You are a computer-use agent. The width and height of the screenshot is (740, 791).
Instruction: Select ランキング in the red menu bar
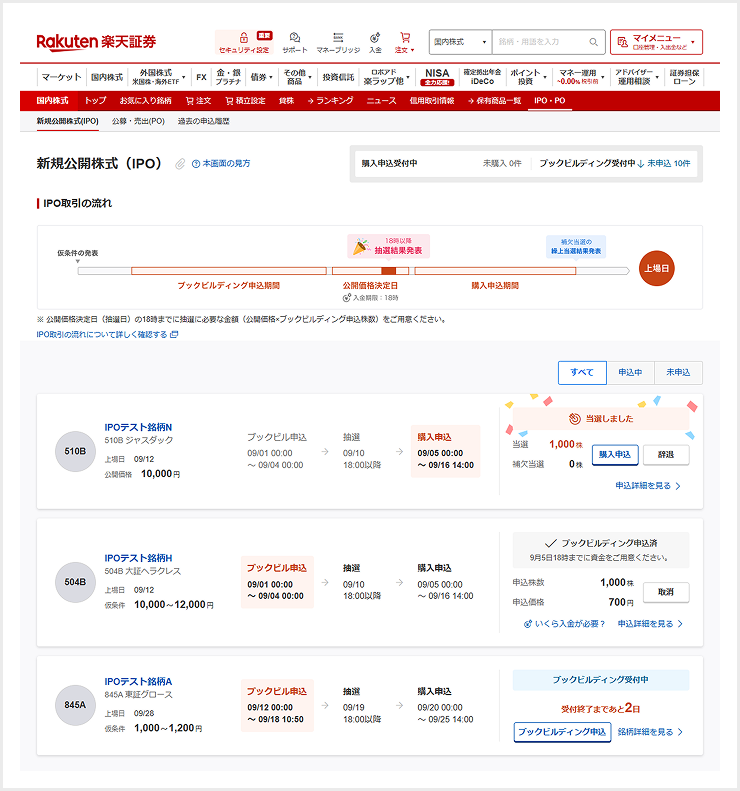330,101
